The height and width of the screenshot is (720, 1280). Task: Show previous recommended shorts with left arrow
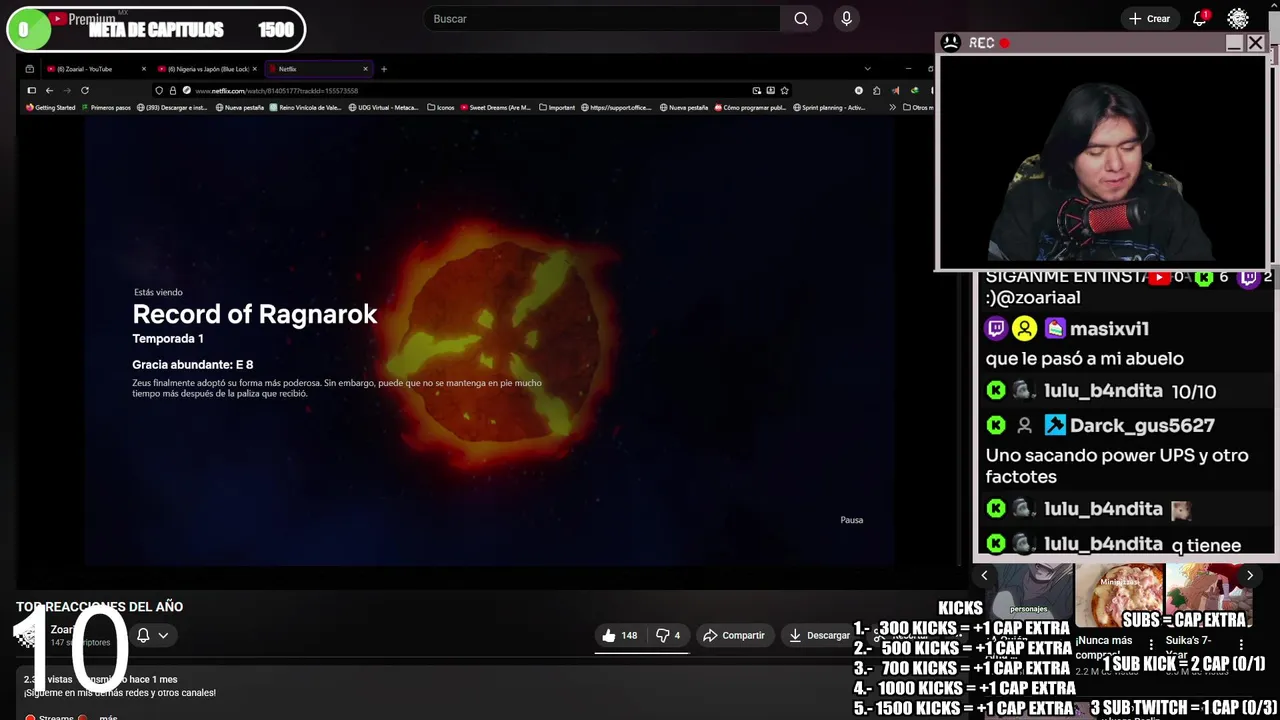click(x=984, y=575)
